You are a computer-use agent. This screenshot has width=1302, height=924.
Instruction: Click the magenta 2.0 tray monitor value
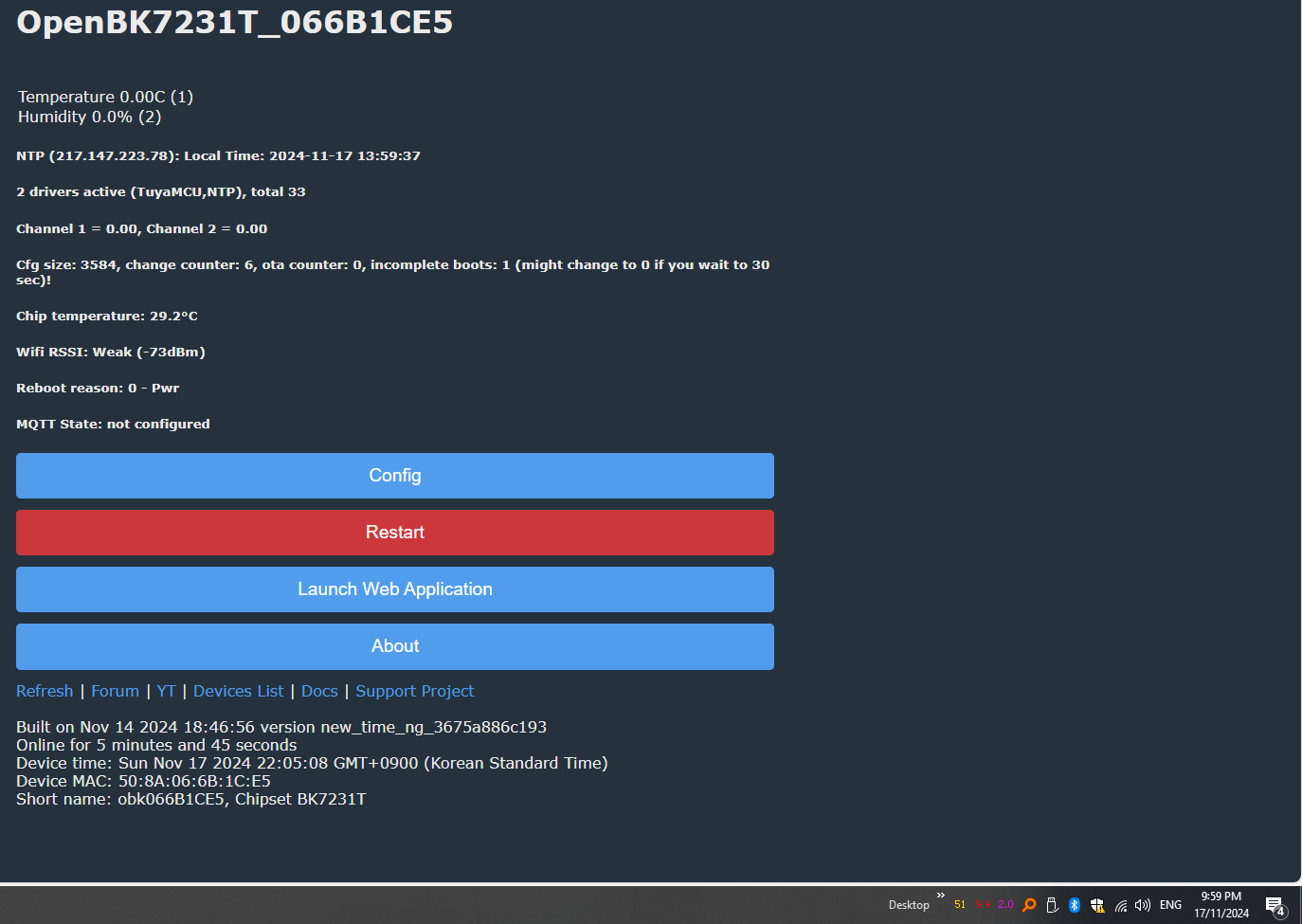(x=1005, y=904)
